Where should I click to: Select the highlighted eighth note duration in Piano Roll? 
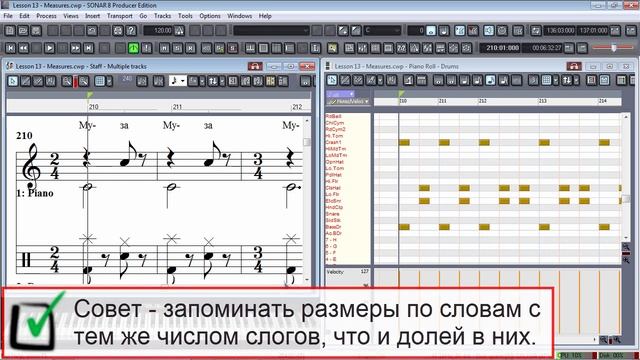(491, 80)
